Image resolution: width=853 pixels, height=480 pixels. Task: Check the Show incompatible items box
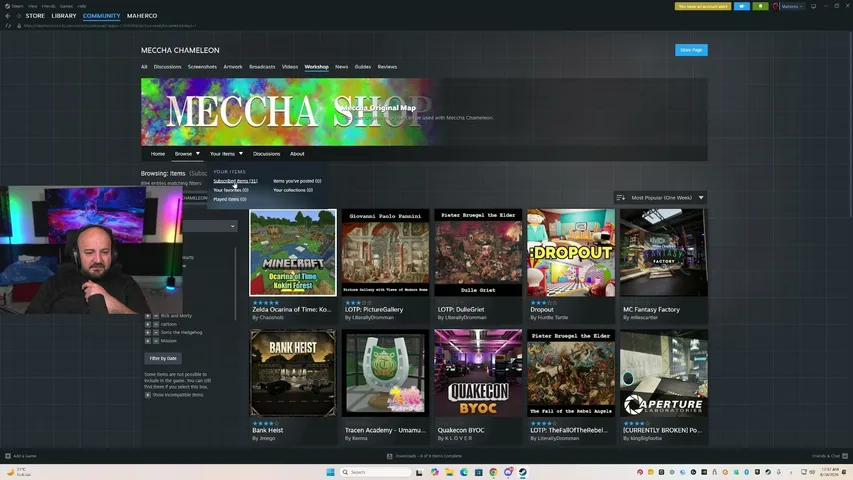(147, 395)
